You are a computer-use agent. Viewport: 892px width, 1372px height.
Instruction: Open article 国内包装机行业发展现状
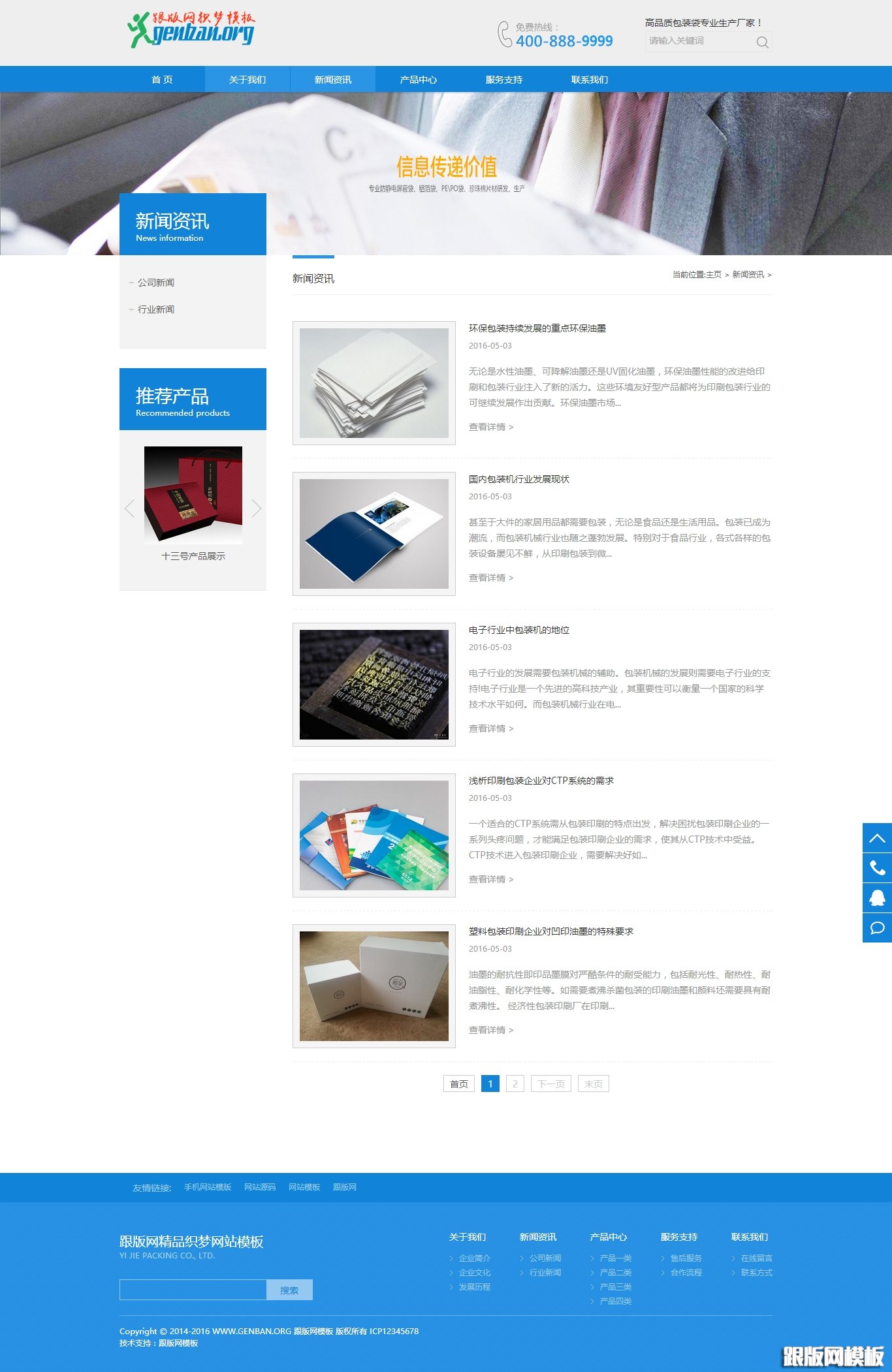(x=519, y=479)
